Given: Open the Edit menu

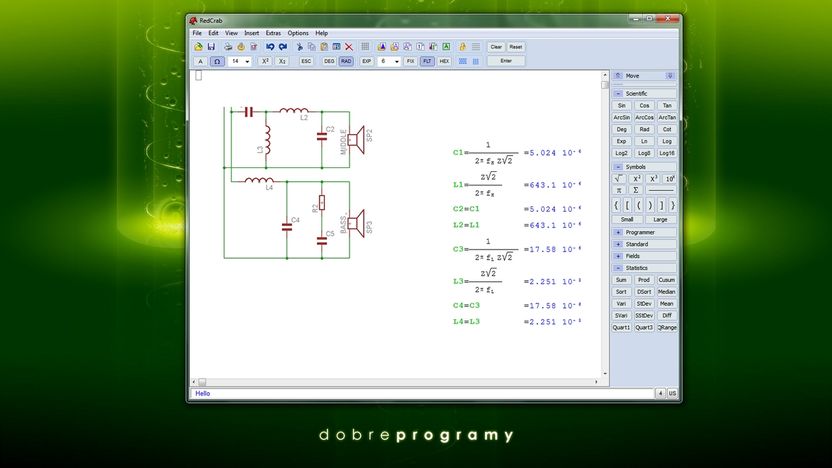Looking at the screenshot, I should (213, 33).
